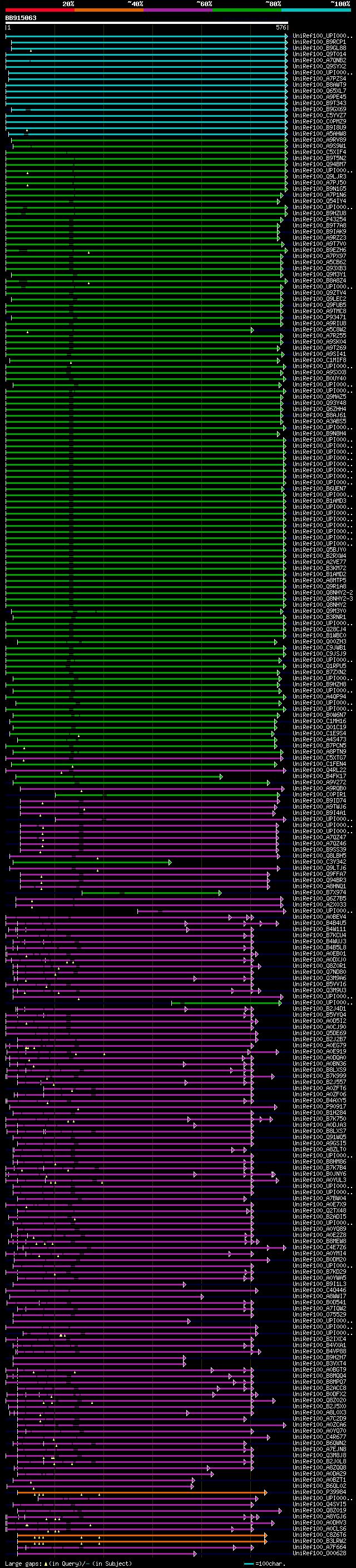Select hit label UniRef100_C4E7Z6
The height and width of the screenshot is (1568, 356).
319,1247
